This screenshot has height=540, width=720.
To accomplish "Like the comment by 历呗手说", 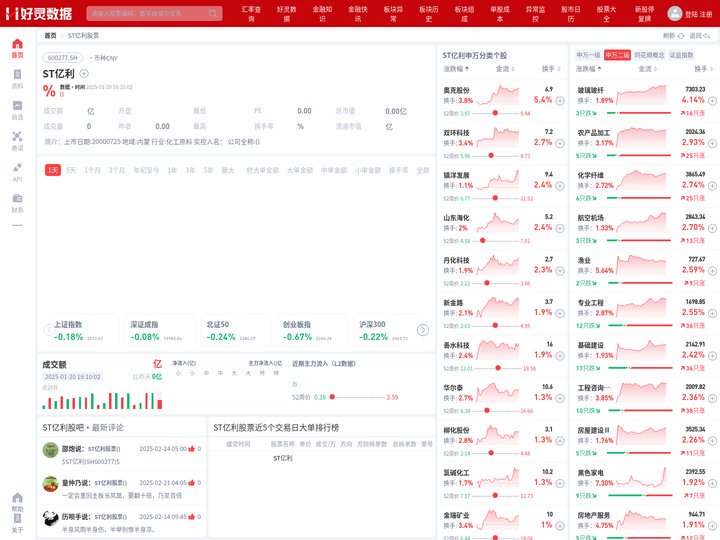I will click(191, 517).
